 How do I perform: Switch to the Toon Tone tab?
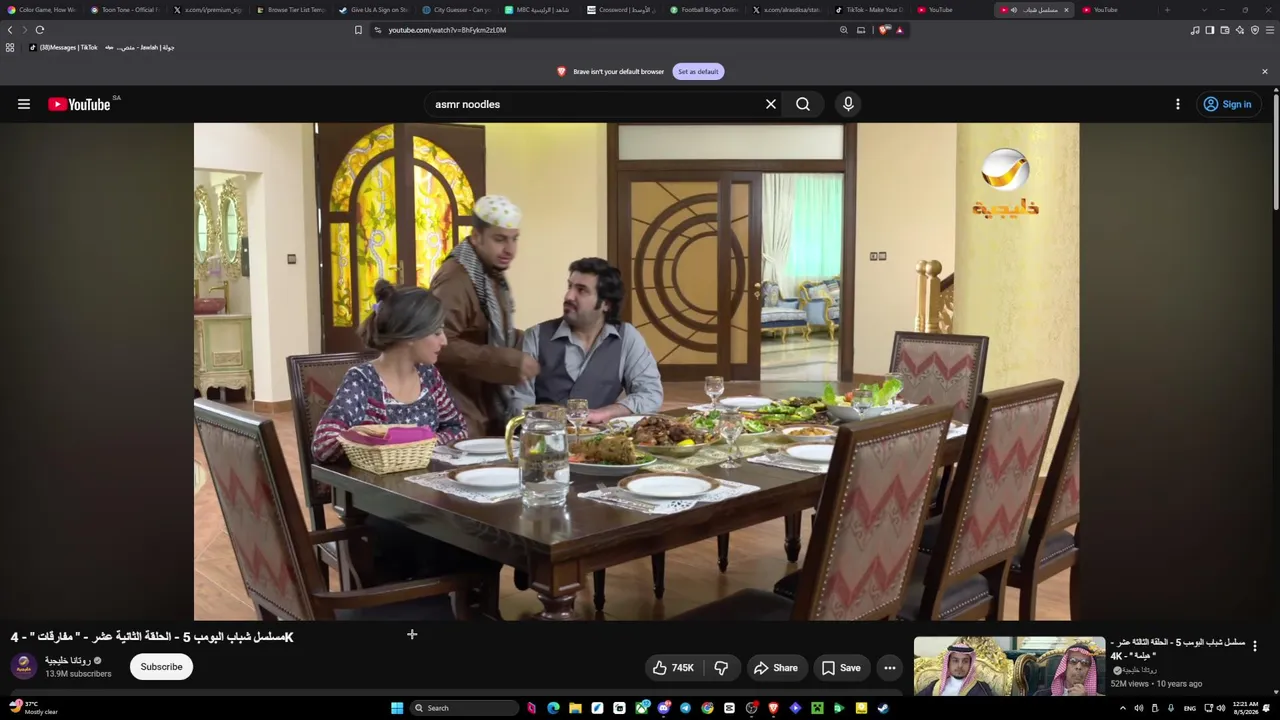tap(125, 10)
